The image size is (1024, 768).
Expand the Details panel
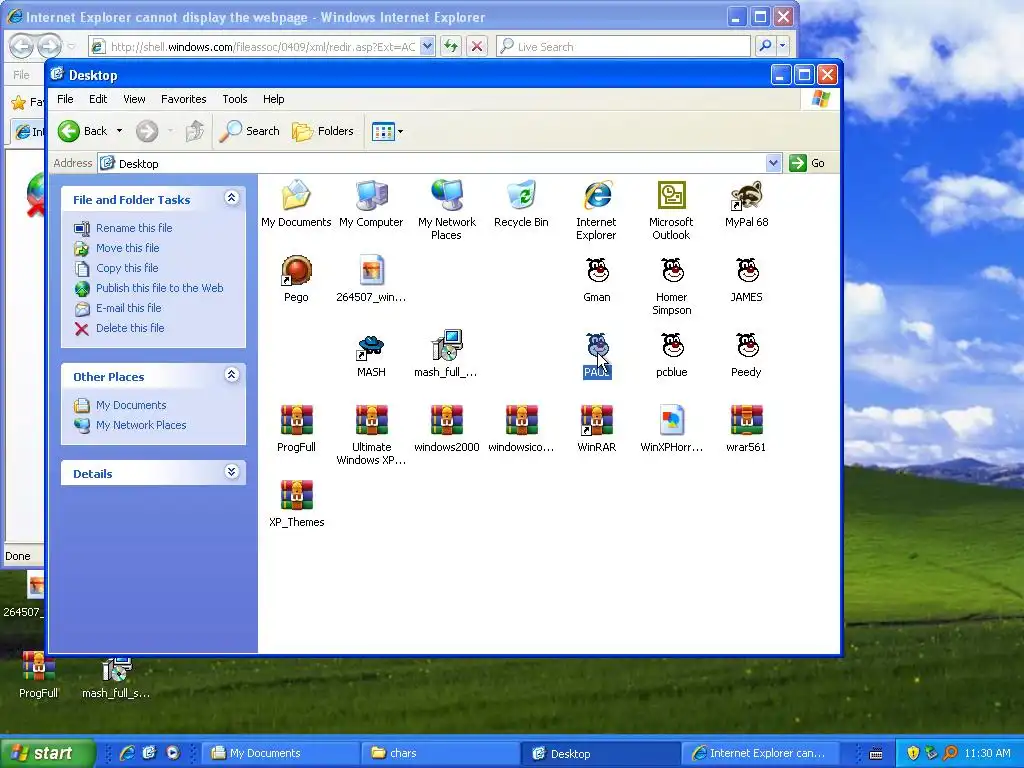[x=231, y=472]
